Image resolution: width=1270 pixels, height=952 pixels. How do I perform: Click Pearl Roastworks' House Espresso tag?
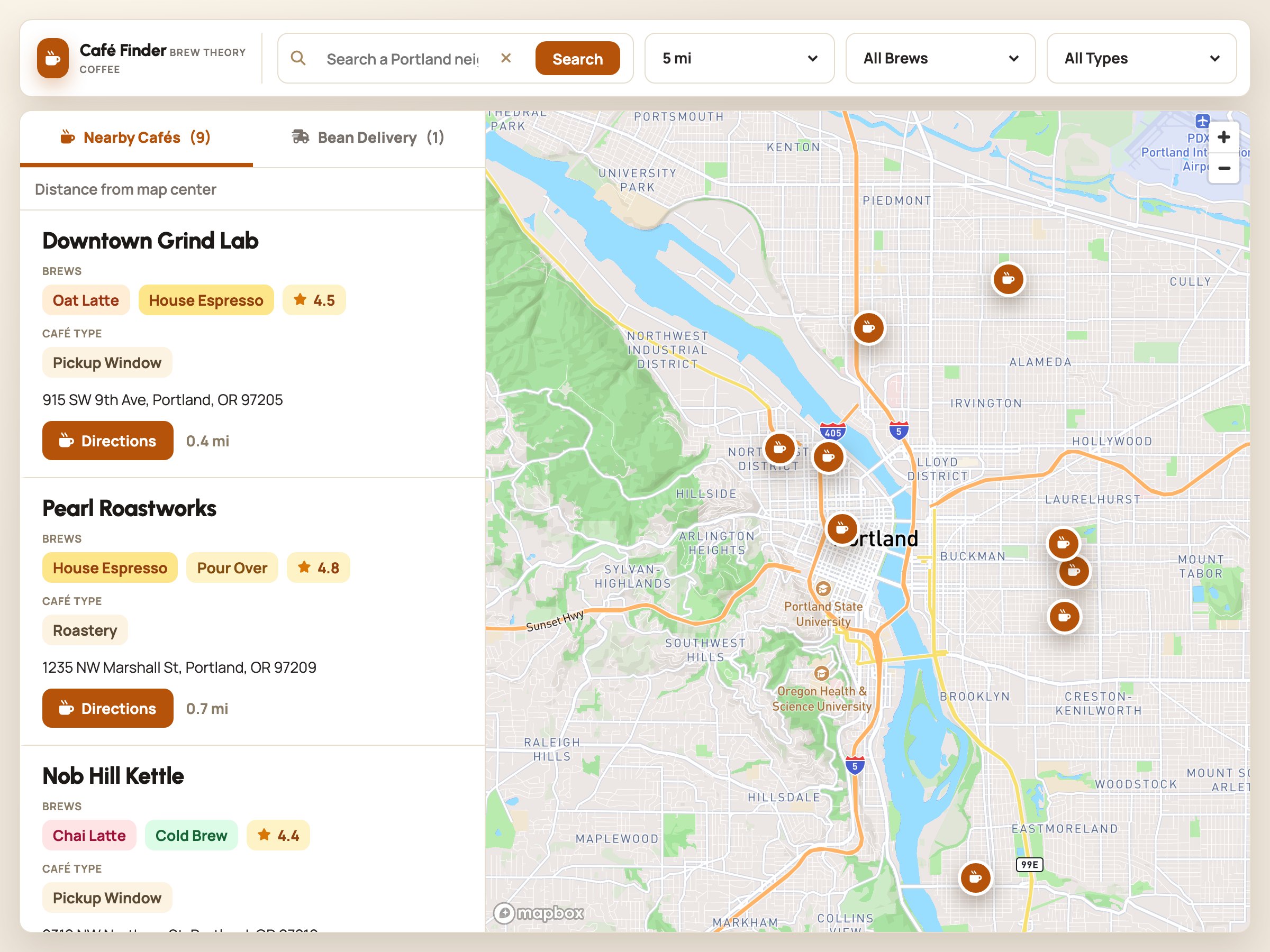[110, 567]
